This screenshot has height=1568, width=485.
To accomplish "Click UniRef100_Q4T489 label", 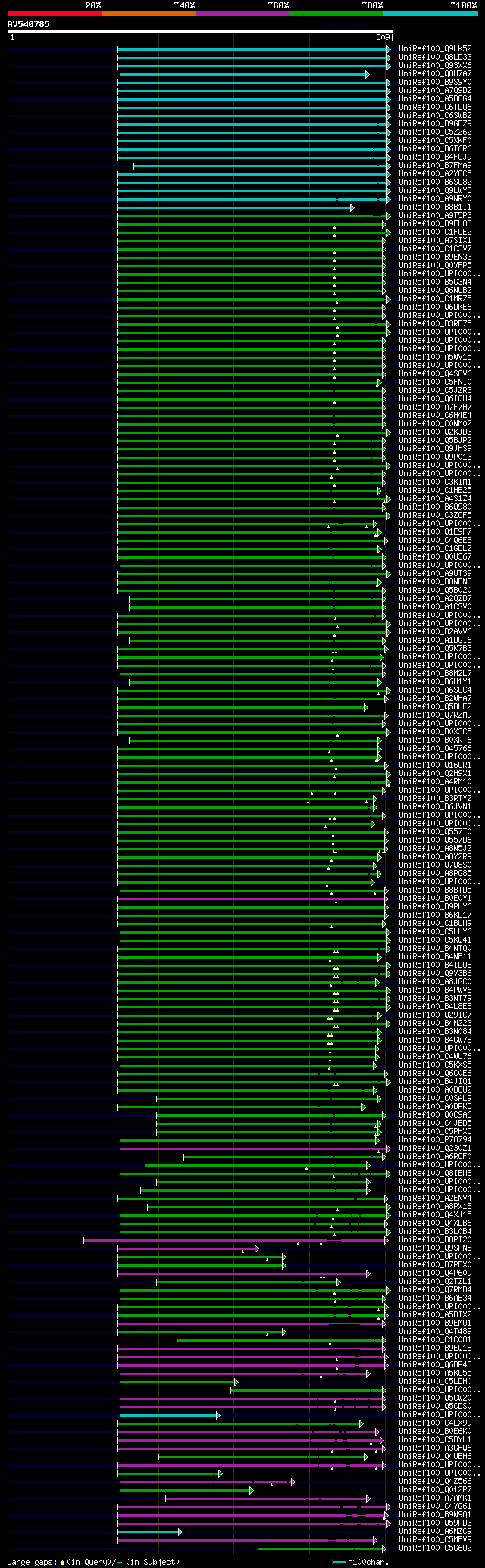I will click(x=435, y=1331).
